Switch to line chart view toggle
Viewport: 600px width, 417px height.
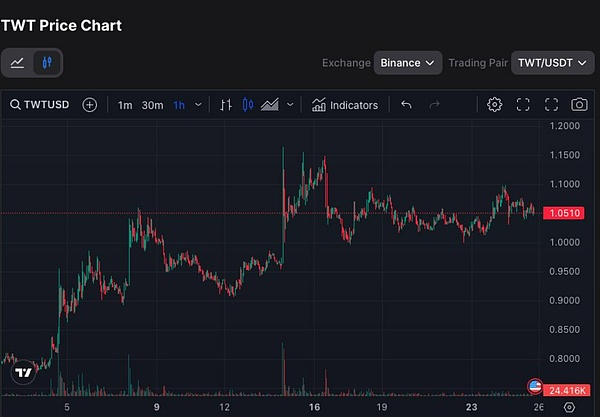pos(17,63)
